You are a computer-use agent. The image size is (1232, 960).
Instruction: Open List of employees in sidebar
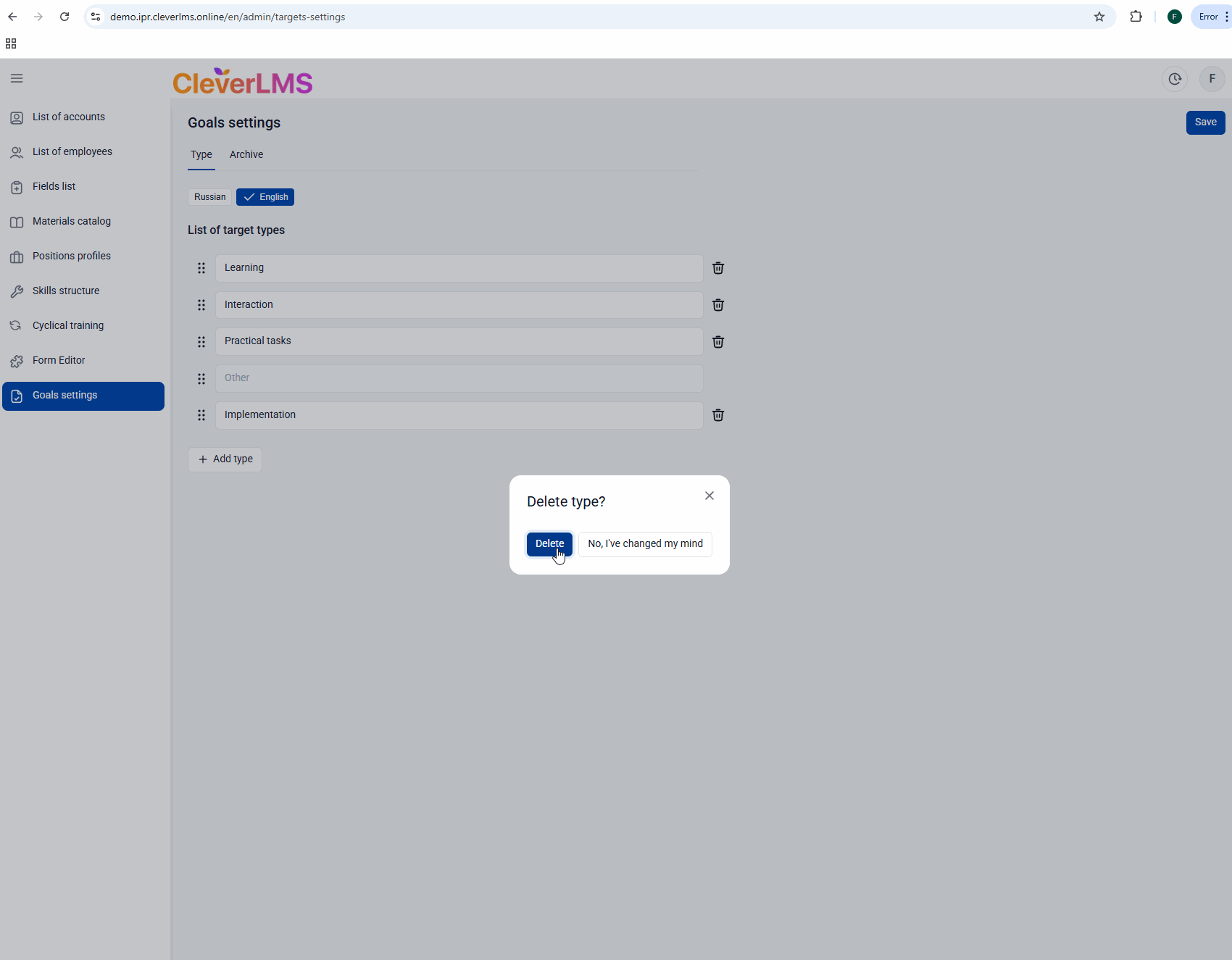pyautogui.click(x=83, y=152)
